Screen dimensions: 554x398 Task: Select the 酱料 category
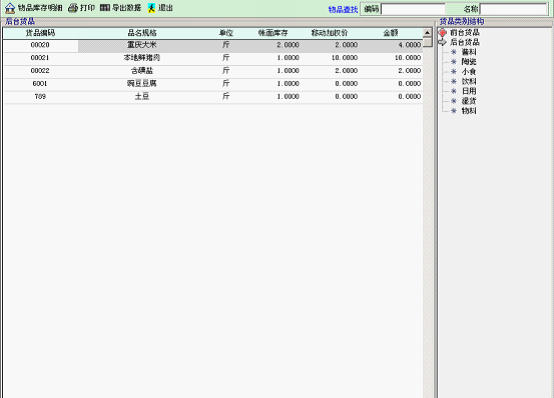pyautogui.click(x=469, y=52)
